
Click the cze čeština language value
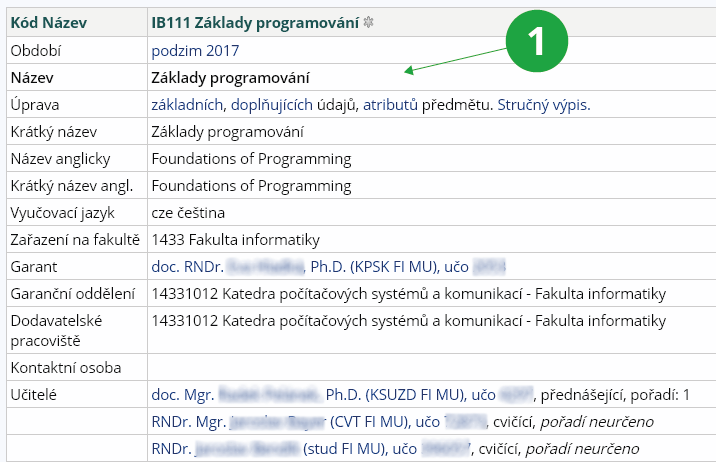[x=188, y=212]
